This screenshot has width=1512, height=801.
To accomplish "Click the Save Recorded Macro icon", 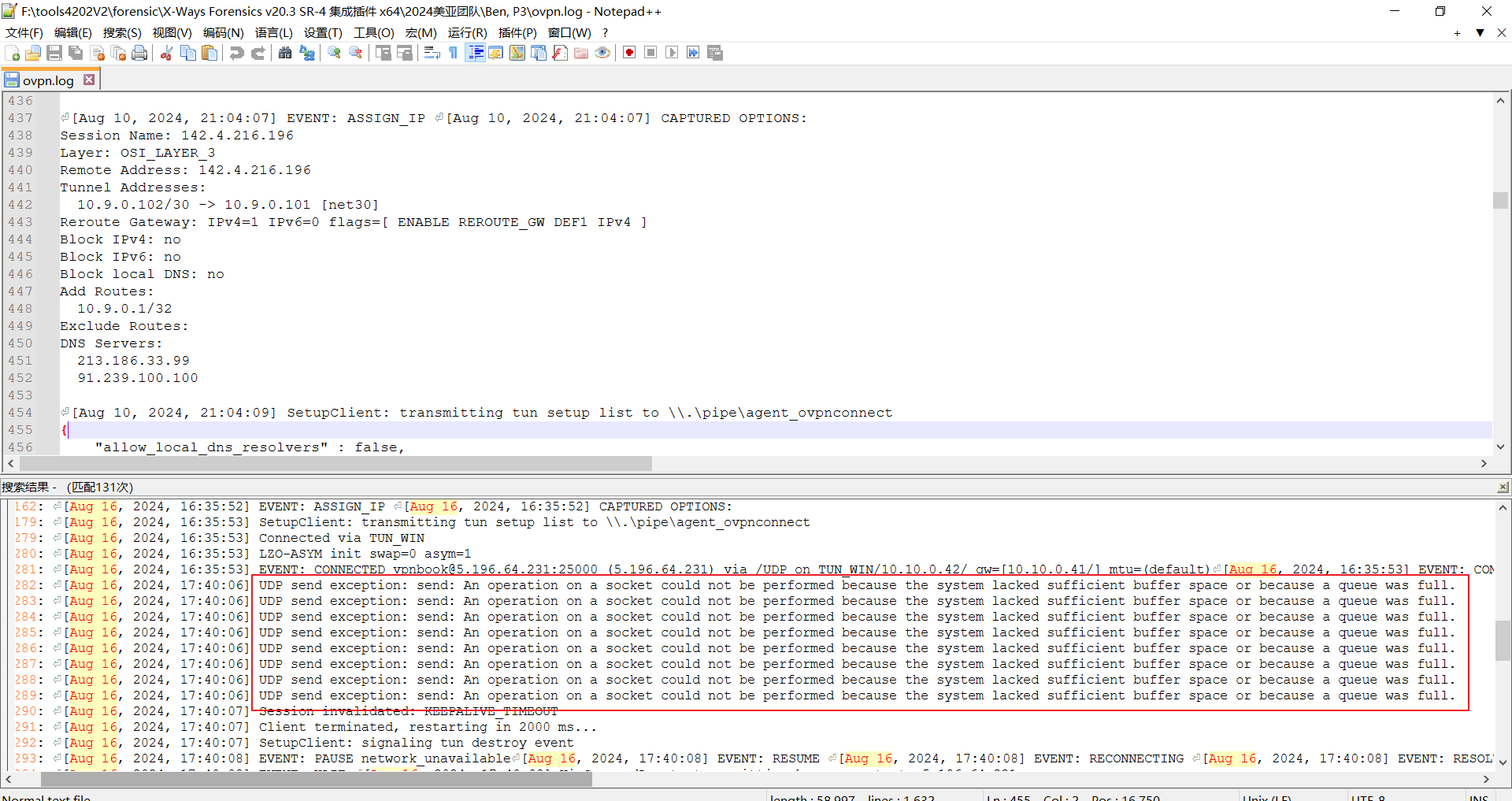I will [715, 53].
